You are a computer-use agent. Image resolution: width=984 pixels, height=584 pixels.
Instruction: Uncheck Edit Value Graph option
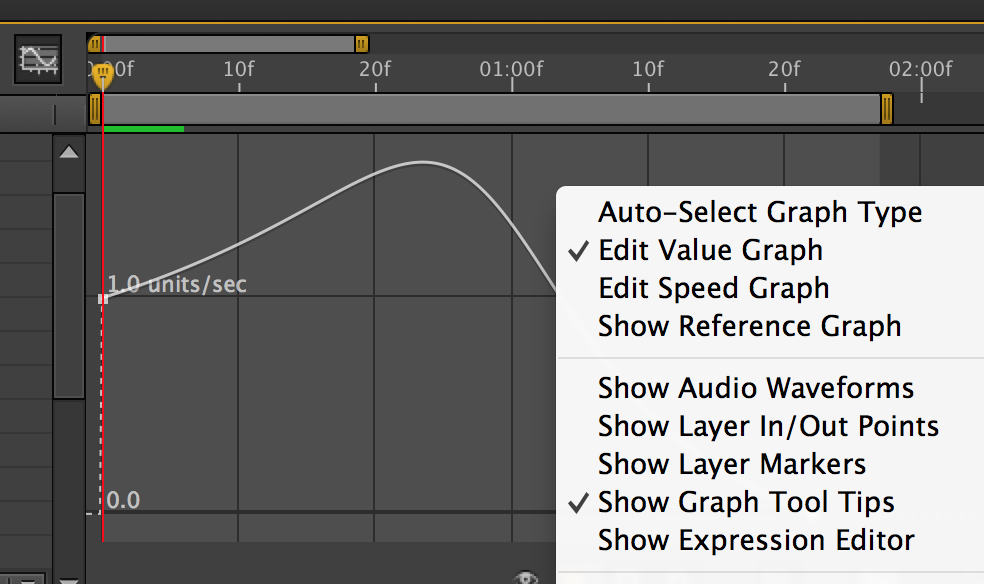coord(710,250)
